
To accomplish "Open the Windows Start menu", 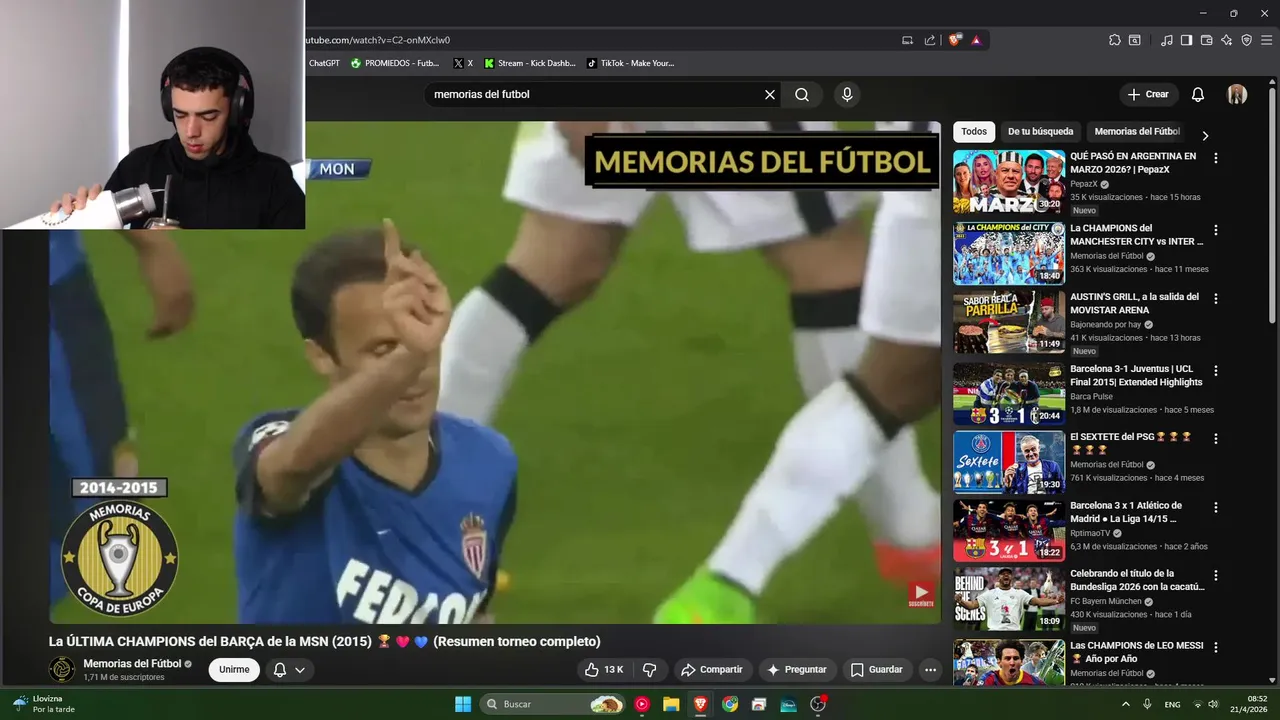I will (463, 704).
